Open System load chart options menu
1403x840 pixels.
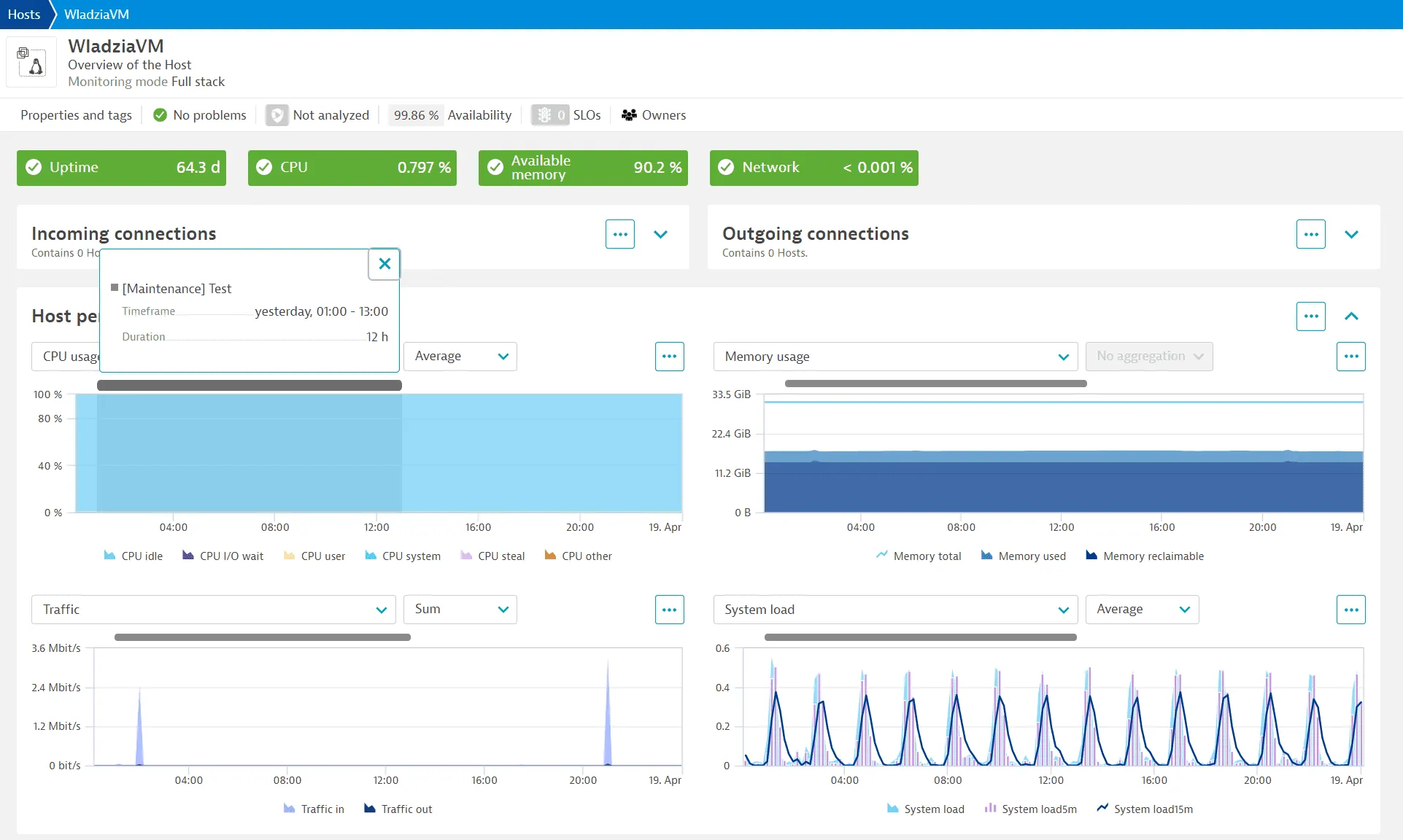[1350, 610]
